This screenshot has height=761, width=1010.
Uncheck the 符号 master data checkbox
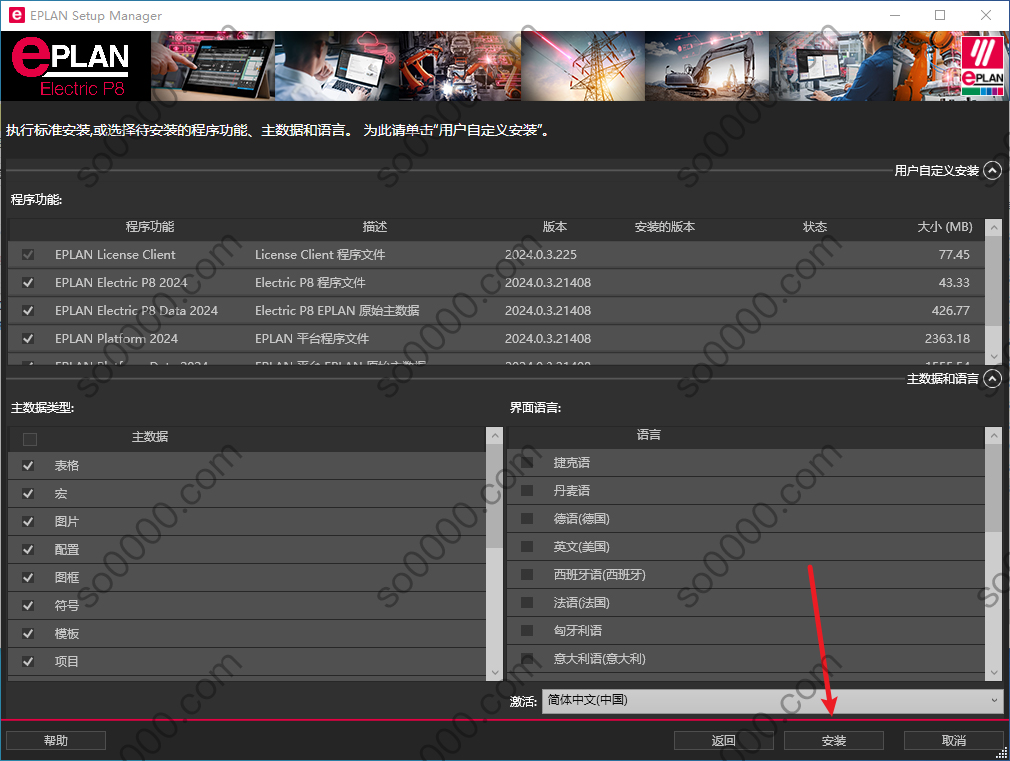coord(28,606)
